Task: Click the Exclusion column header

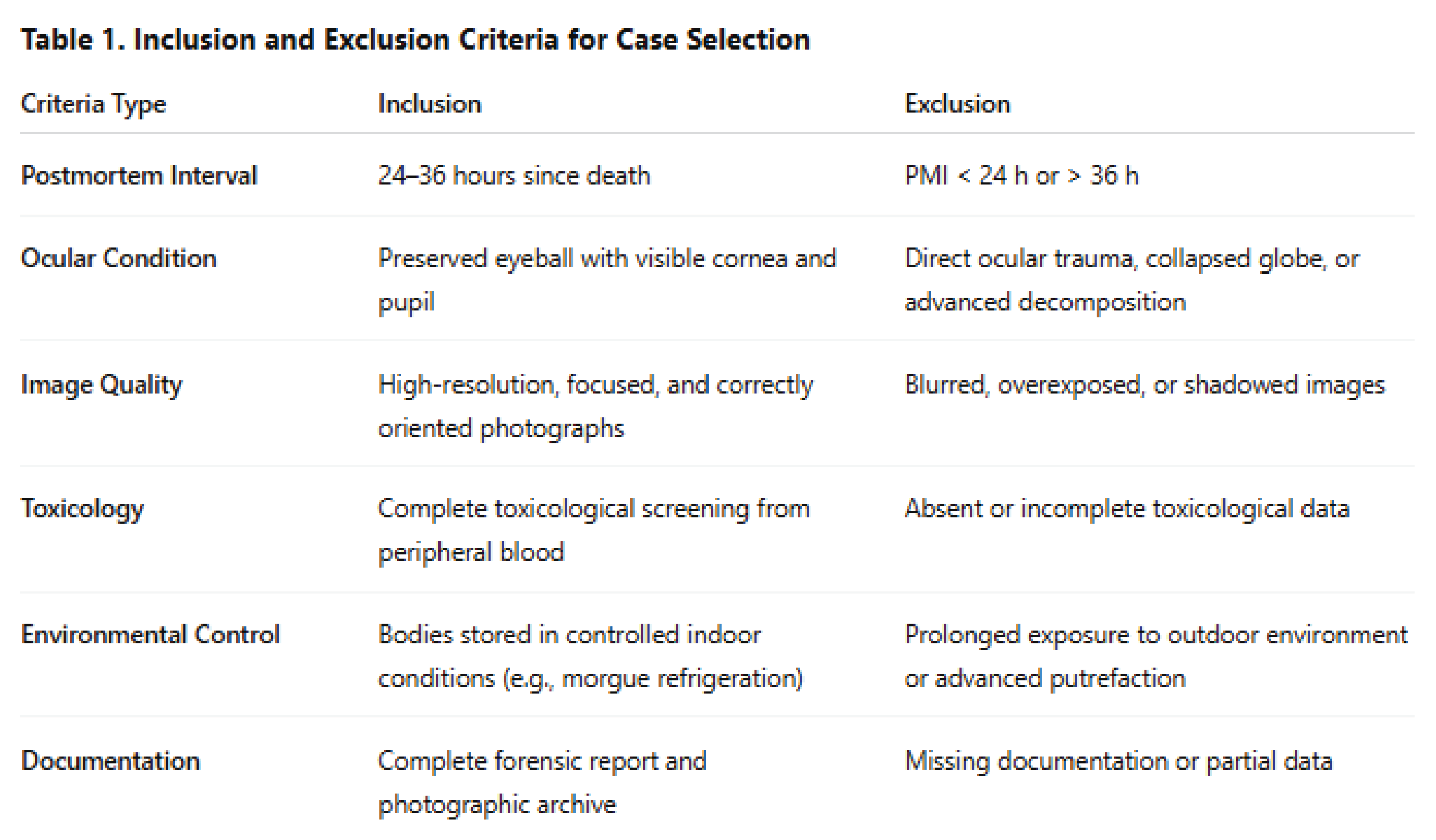Action: pyautogui.click(x=958, y=104)
